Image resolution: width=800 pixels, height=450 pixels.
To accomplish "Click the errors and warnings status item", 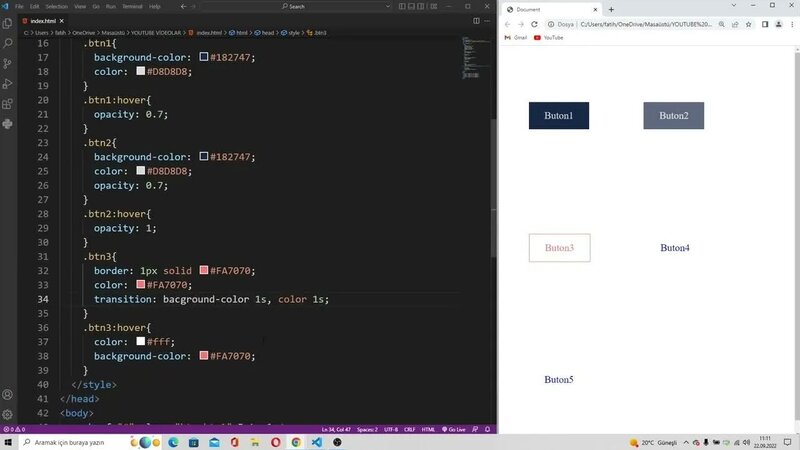I will point(14,430).
